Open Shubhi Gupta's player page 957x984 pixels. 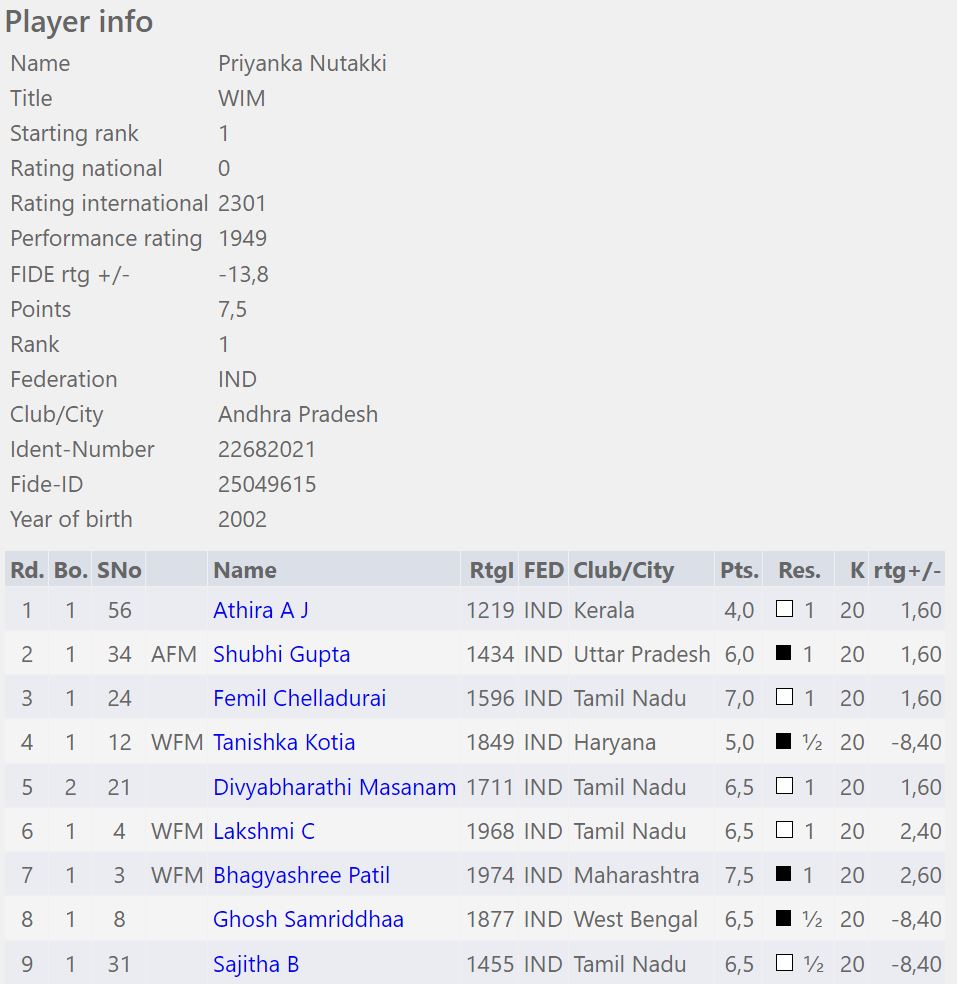pos(281,654)
